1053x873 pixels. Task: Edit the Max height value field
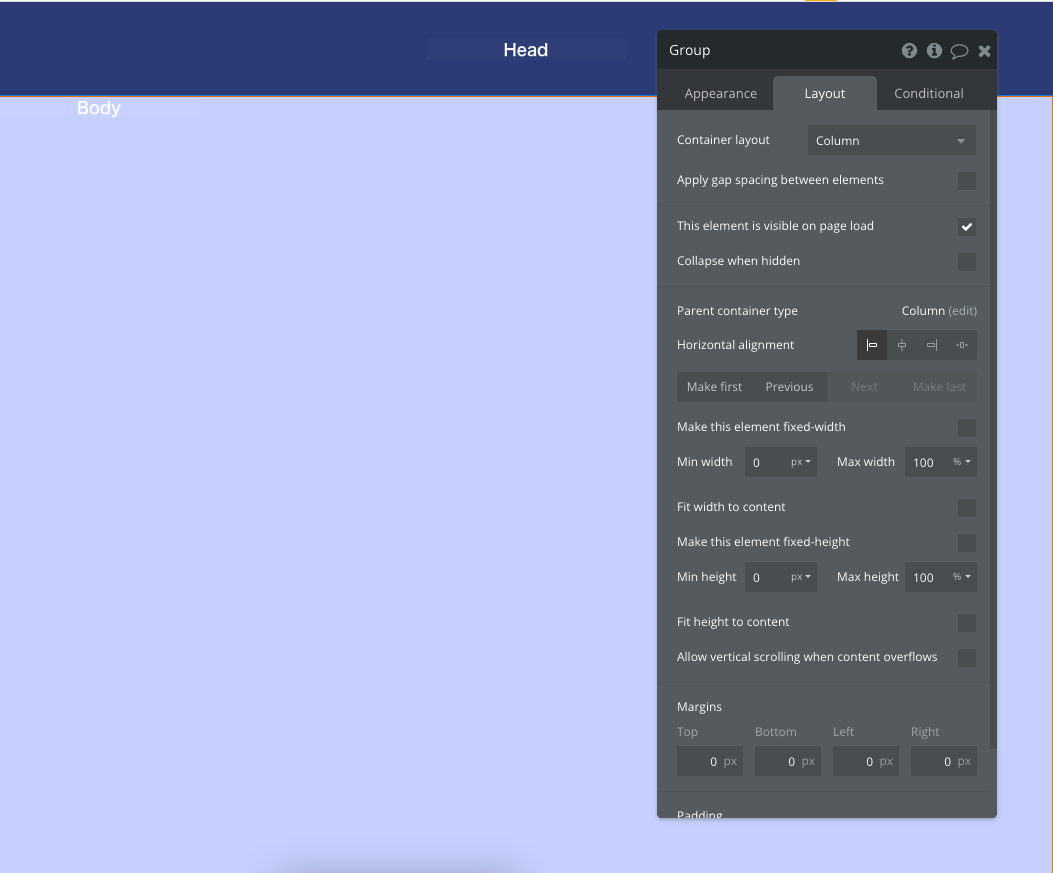tap(926, 578)
